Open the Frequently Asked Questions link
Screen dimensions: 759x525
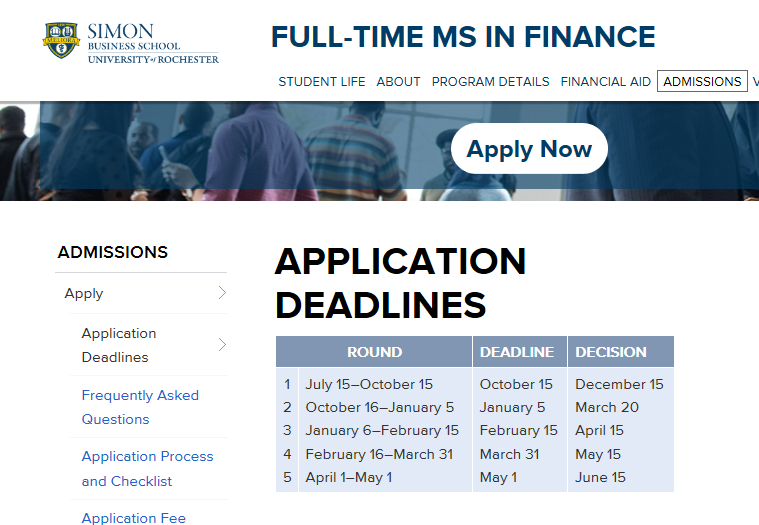(x=140, y=407)
